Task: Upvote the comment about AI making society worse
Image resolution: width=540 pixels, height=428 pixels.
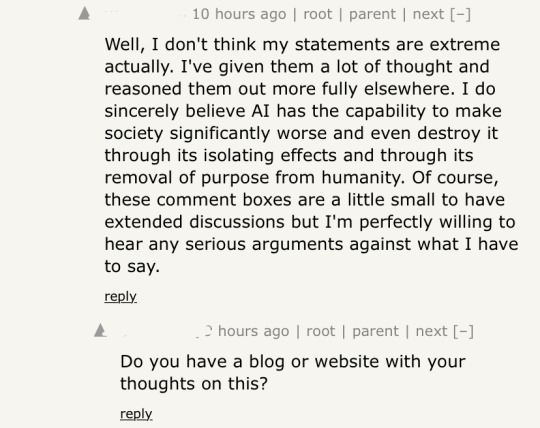Action: click(x=84, y=14)
